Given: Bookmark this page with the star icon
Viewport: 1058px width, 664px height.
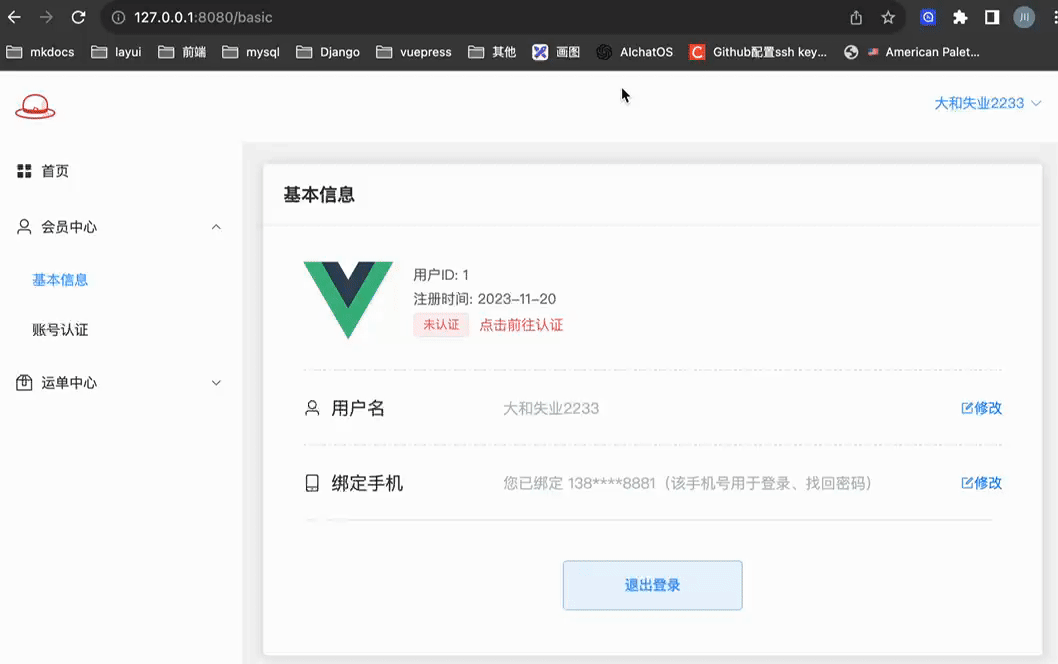Looking at the screenshot, I should pos(888,17).
